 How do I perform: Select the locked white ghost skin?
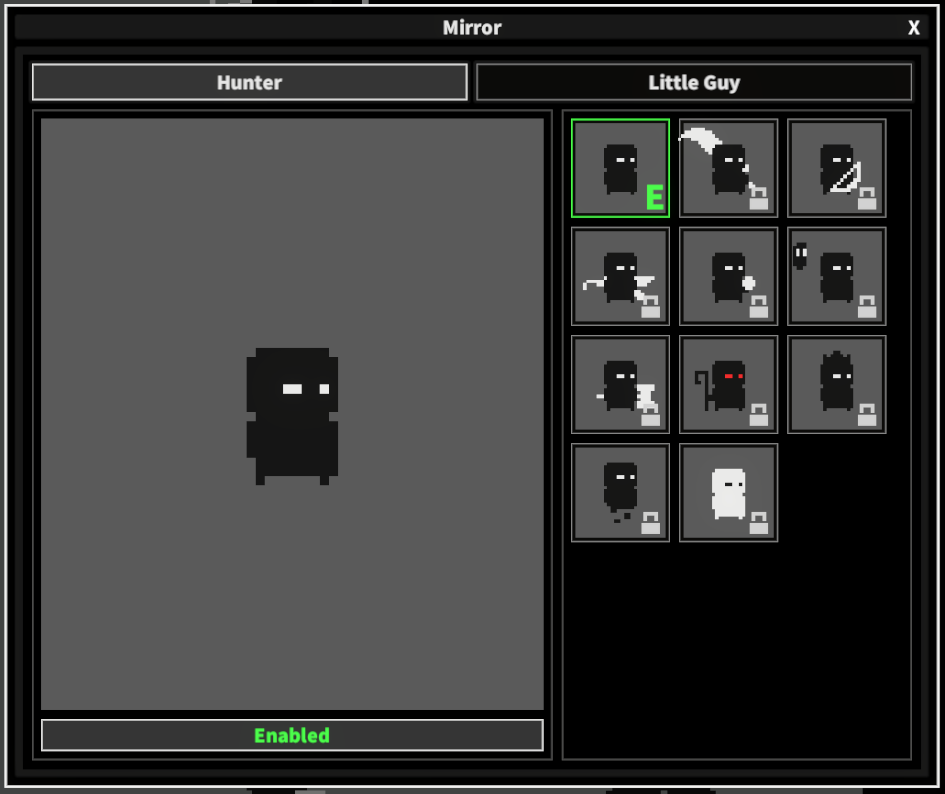728,493
